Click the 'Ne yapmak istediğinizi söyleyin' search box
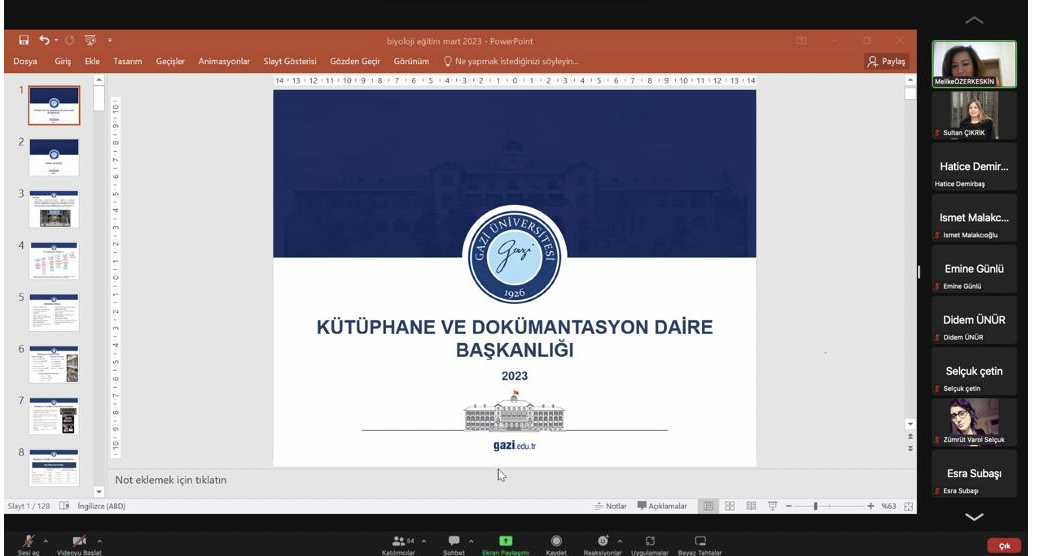 511,61
